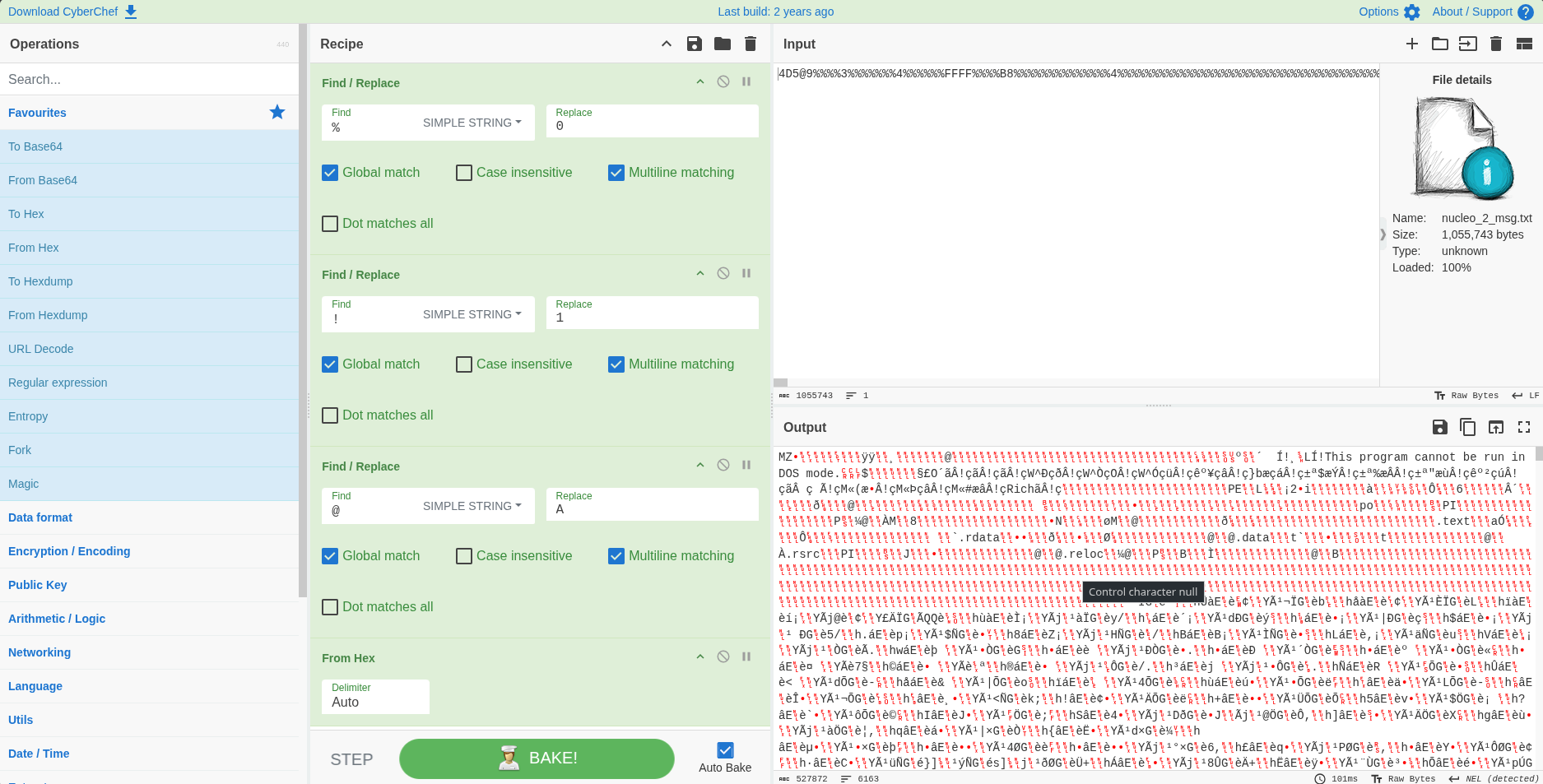Open SIMPLE STRING dropdown for the '@' find field
Image resolution: width=1543 pixels, height=784 pixels.
click(x=472, y=506)
